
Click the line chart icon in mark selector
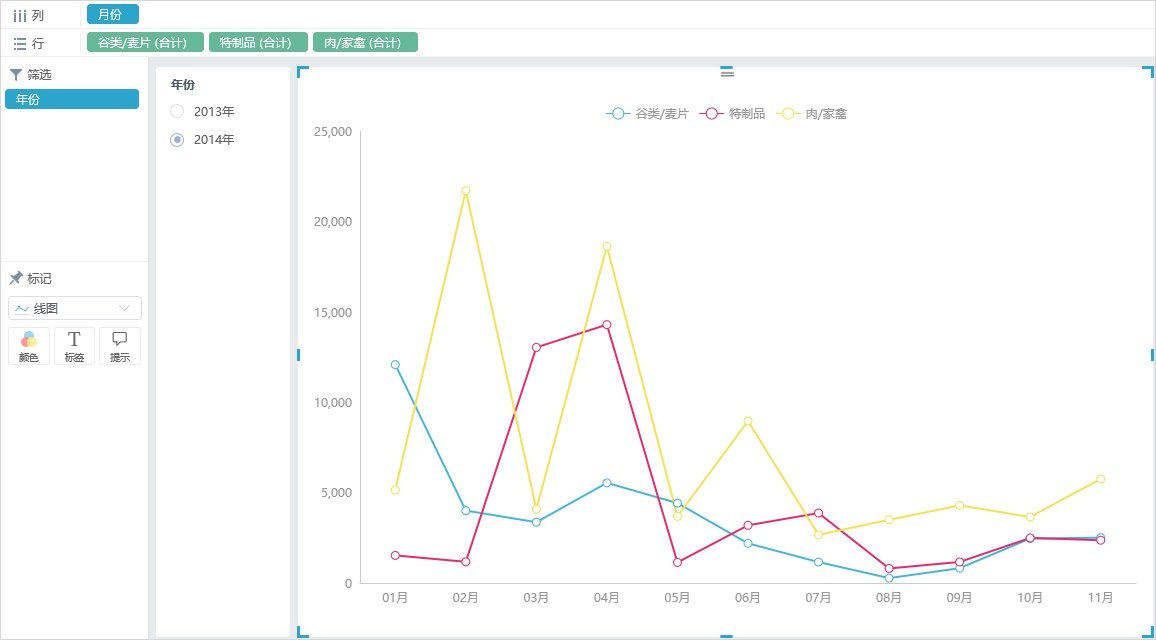pos(22,309)
